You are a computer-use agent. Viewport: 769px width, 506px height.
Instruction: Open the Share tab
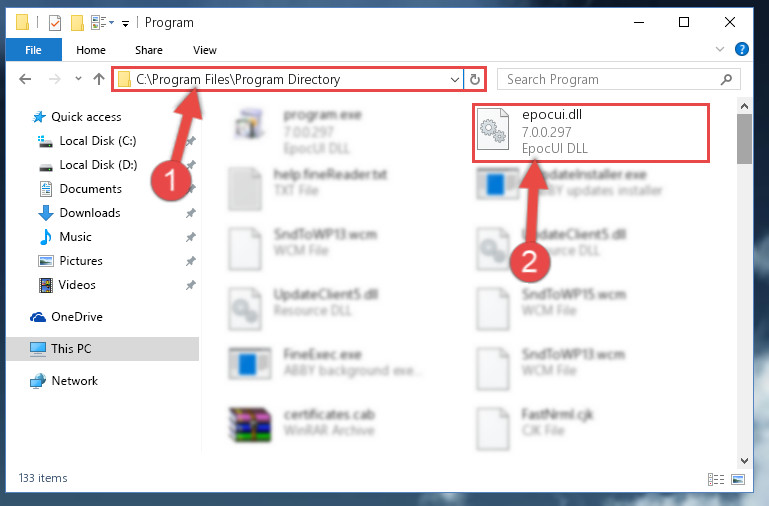click(x=149, y=50)
